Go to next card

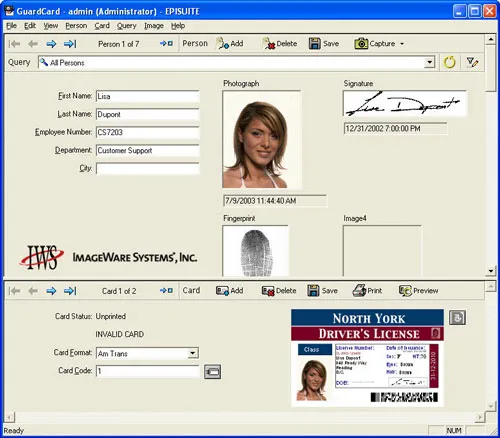click(x=51, y=291)
